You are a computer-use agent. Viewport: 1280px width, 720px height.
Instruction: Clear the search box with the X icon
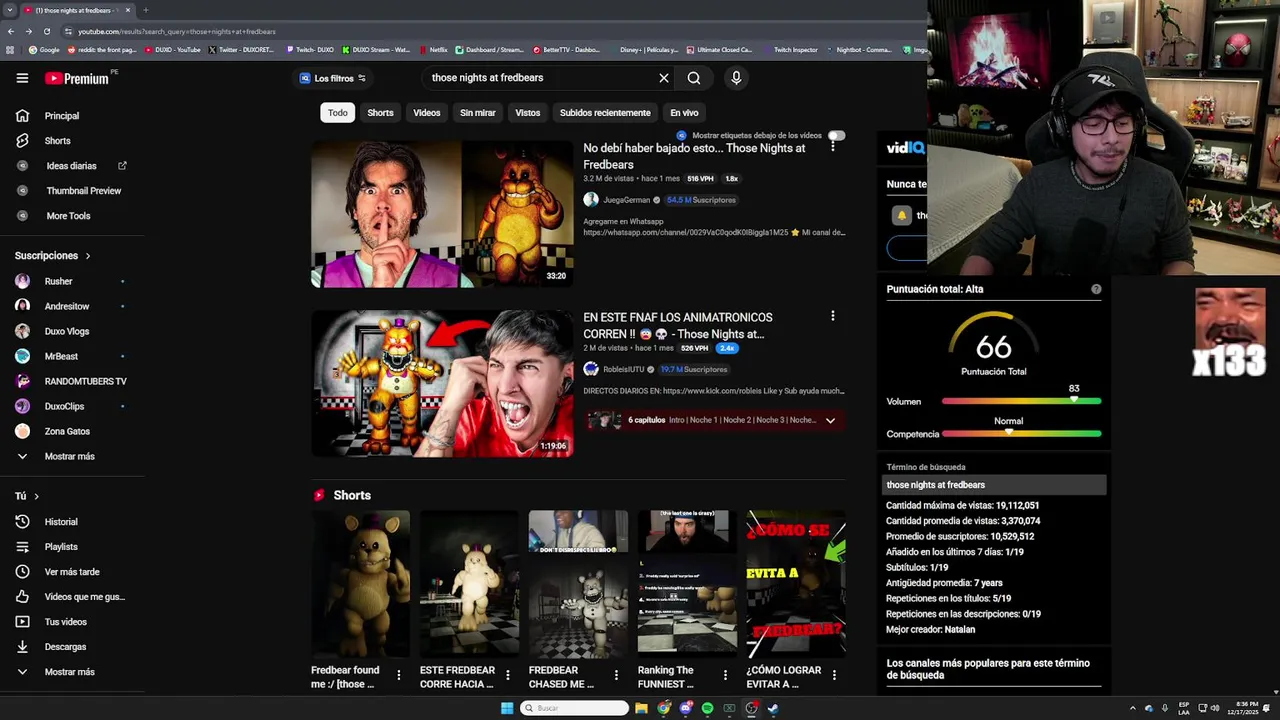pyautogui.click(x=663, y=78)
